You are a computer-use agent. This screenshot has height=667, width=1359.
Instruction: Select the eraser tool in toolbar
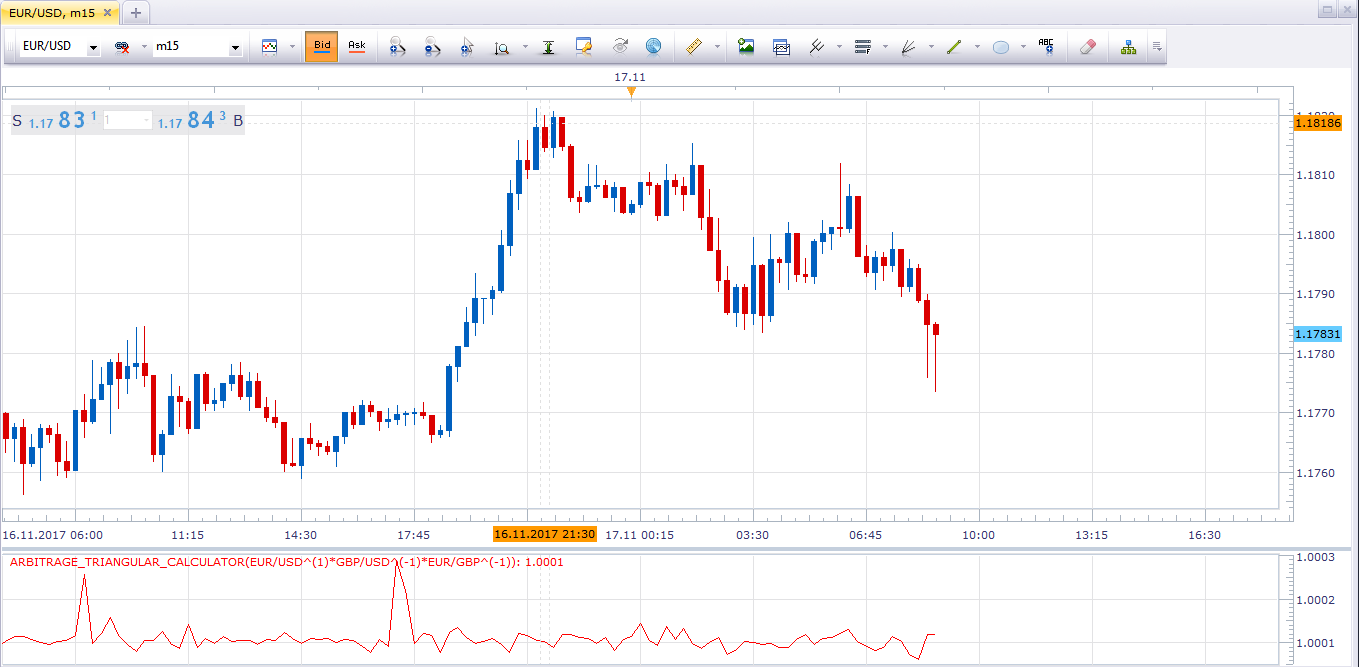(1089, 46)
